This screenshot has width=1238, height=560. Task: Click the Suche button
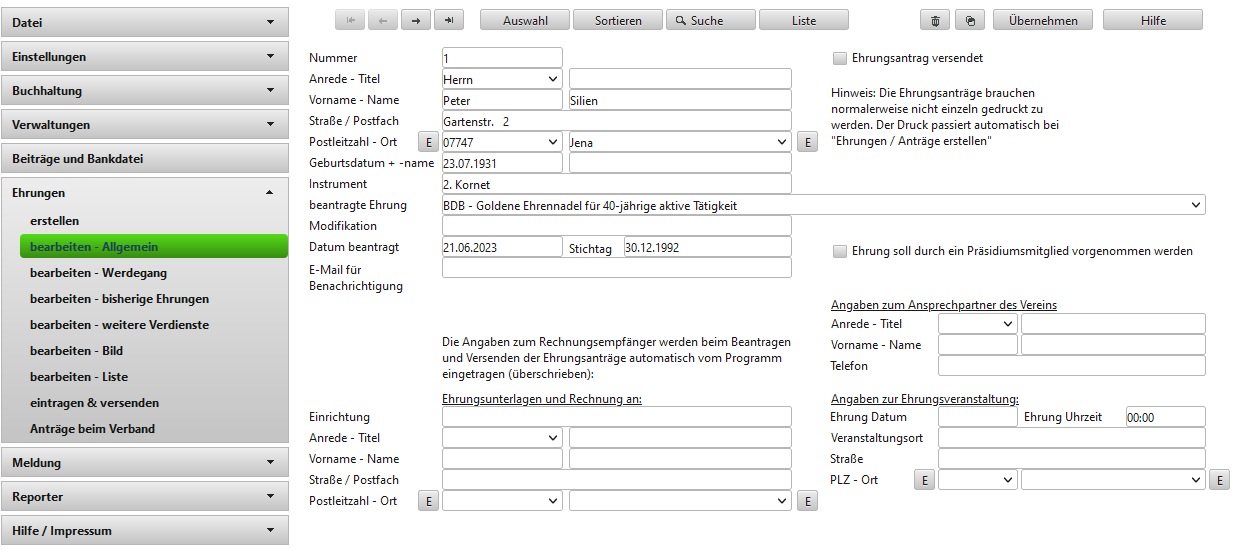point(711,20)
